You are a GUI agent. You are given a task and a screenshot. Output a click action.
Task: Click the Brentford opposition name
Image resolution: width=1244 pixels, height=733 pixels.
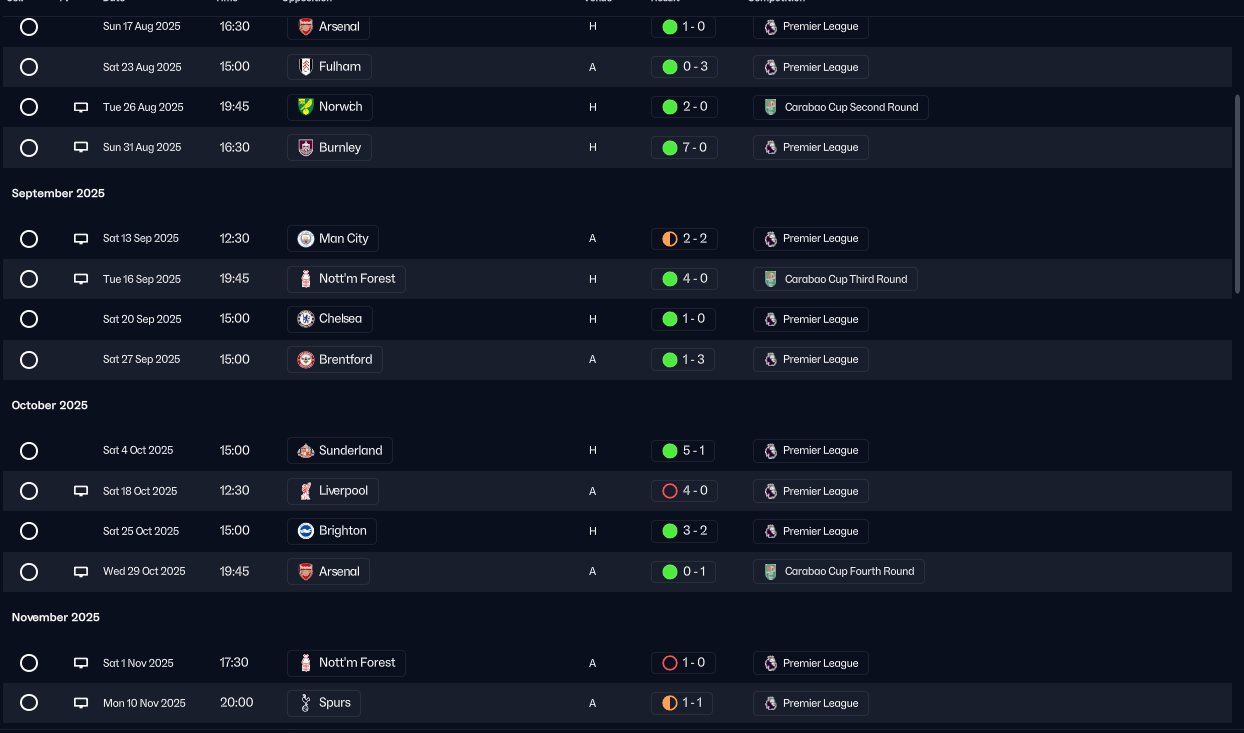click(345, 359)
